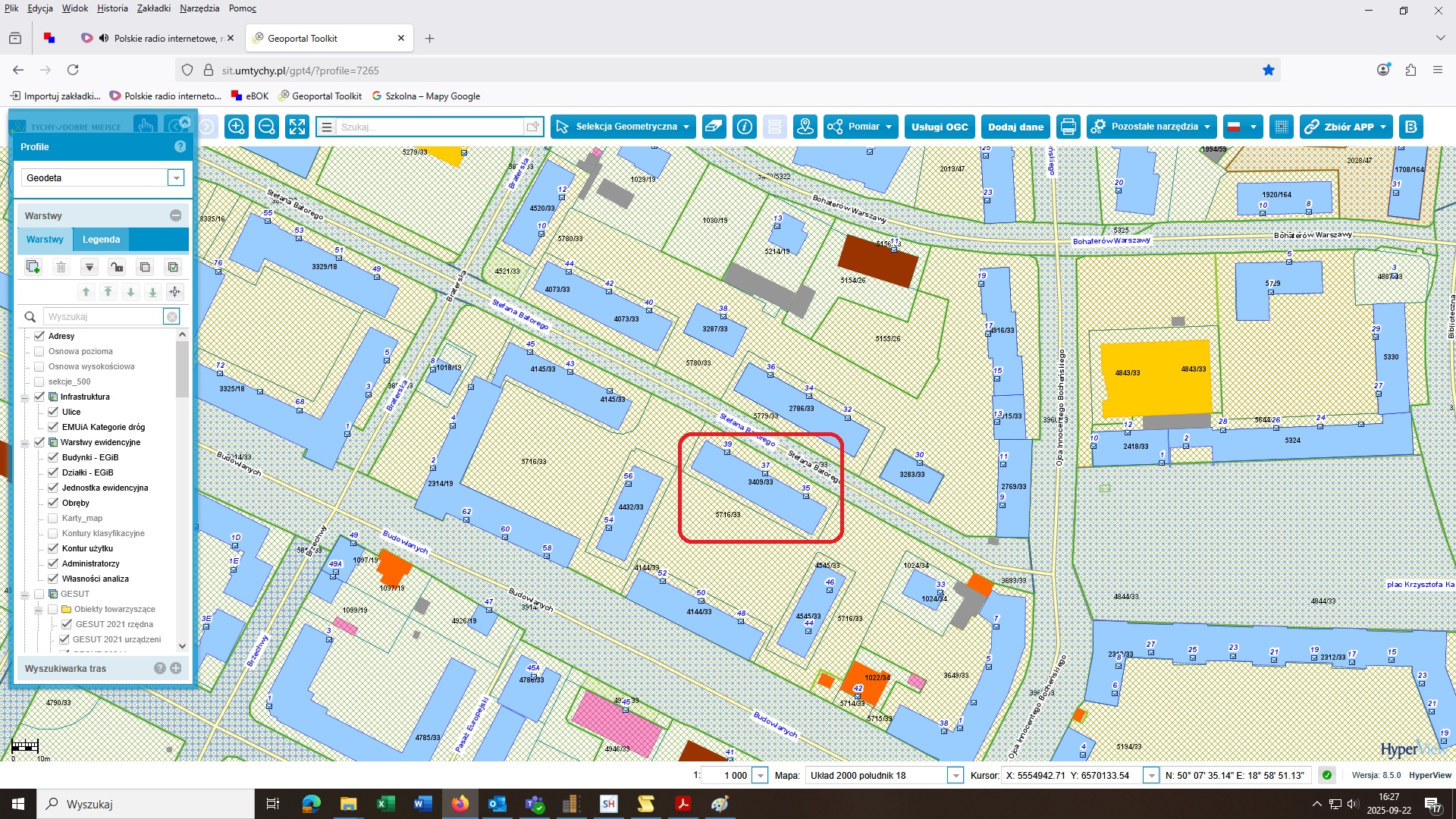Click the geolocation person pin icon
This screenshot has height=819, width=1456.
coord(805,127)
